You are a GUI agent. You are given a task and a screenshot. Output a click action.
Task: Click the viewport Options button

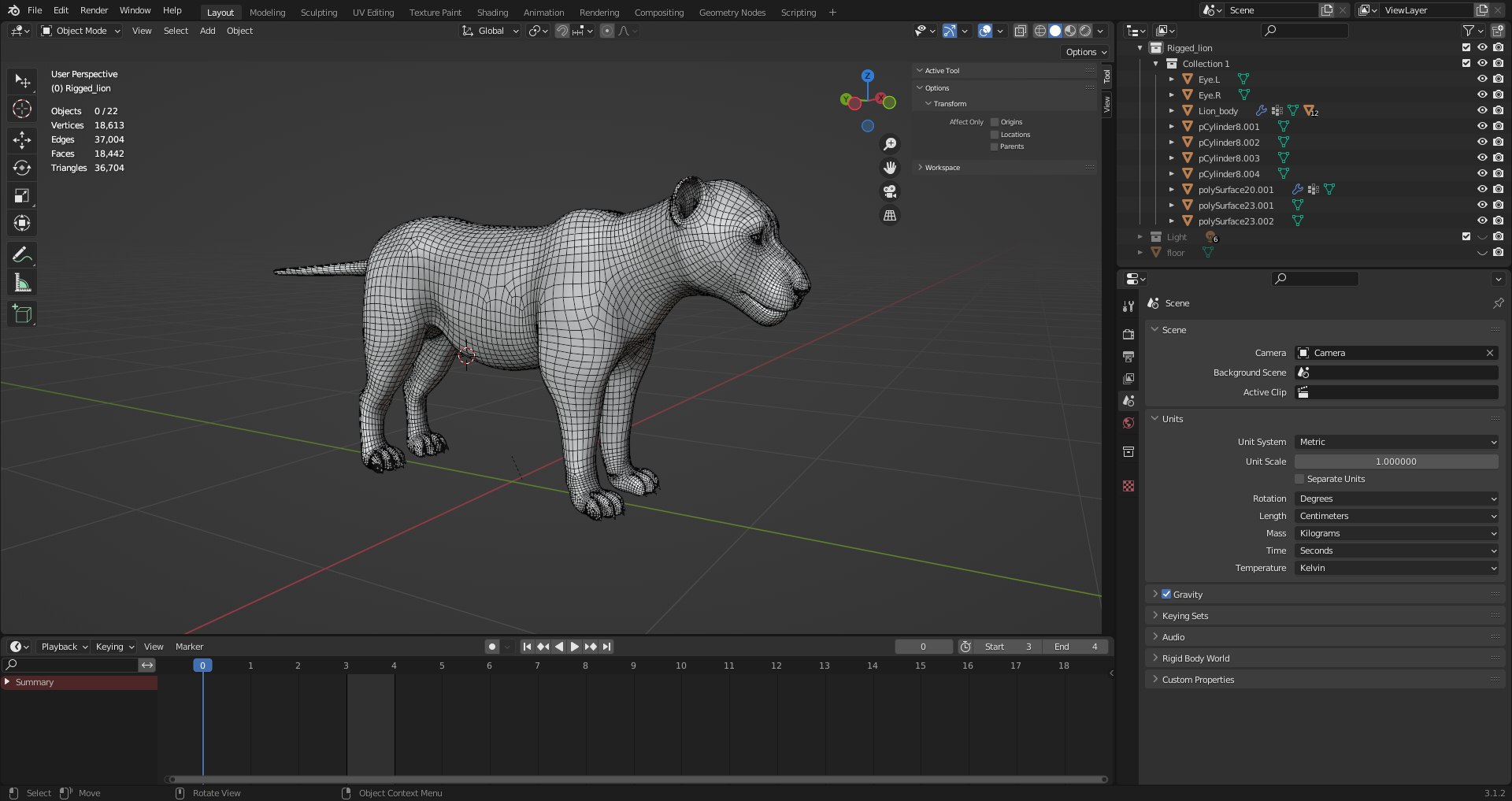[x=1086, y=52]
